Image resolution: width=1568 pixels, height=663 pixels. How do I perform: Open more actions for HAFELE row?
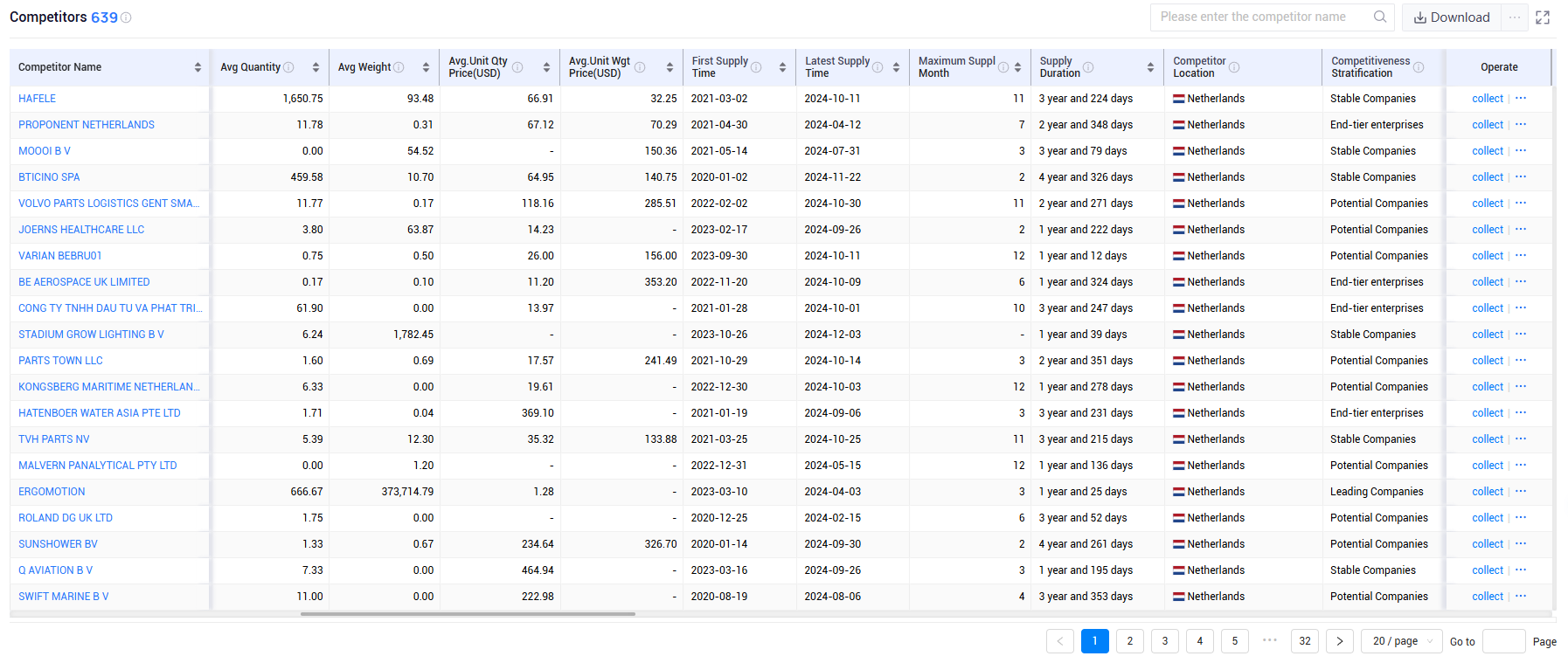tap(1521, 98)
